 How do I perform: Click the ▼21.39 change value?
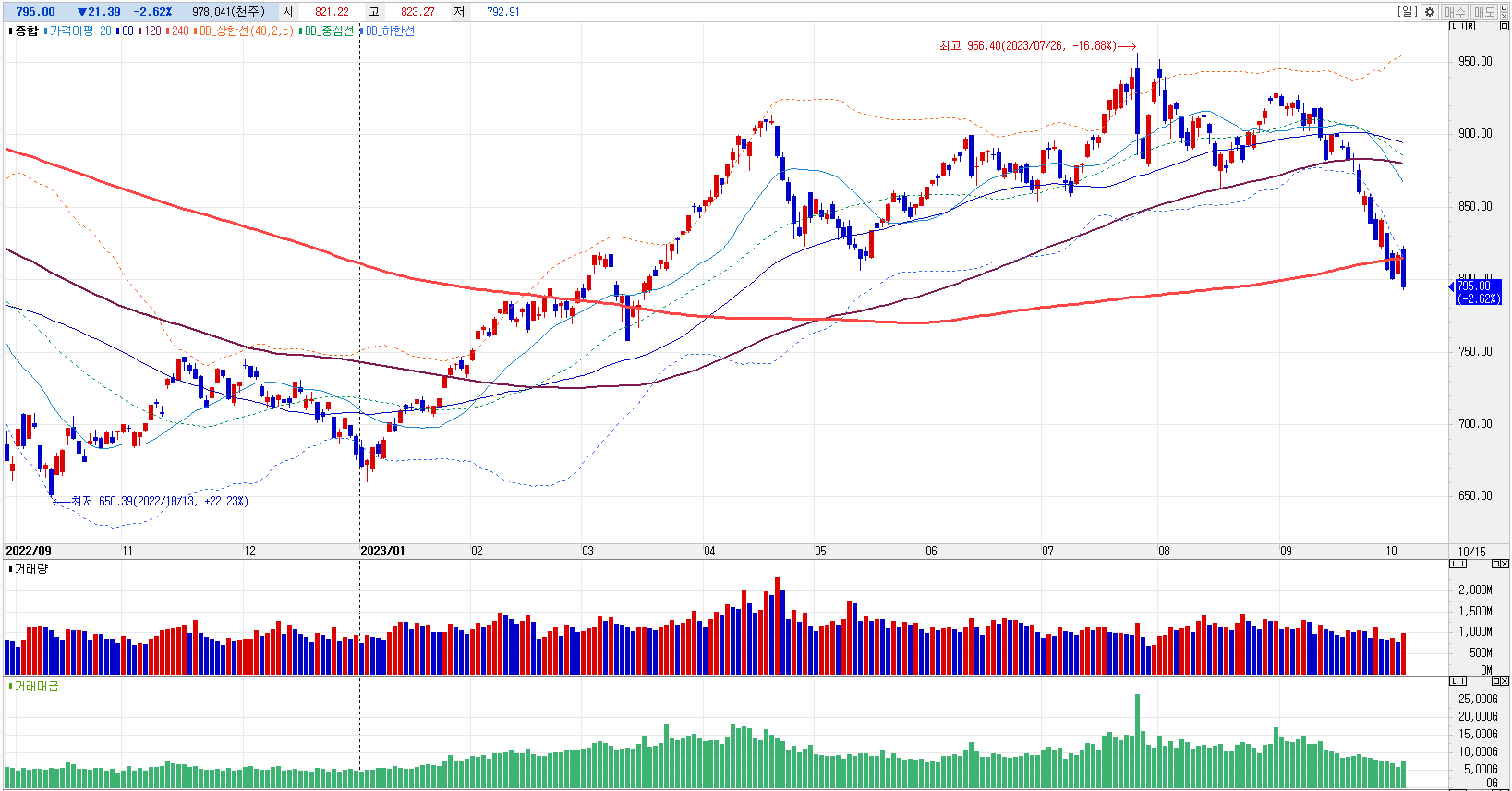coord(98,12)
